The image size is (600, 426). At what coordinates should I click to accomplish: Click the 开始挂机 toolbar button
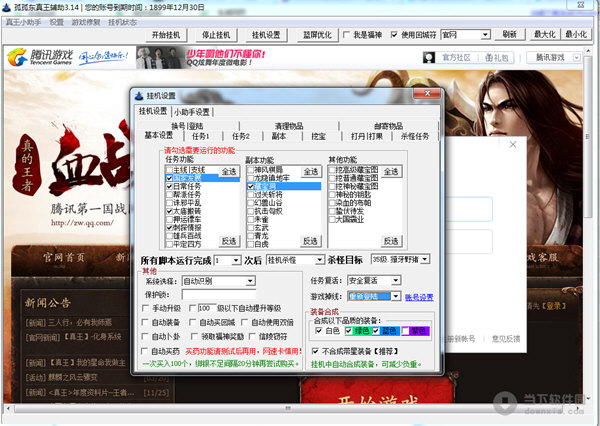[x=166, y=35]
